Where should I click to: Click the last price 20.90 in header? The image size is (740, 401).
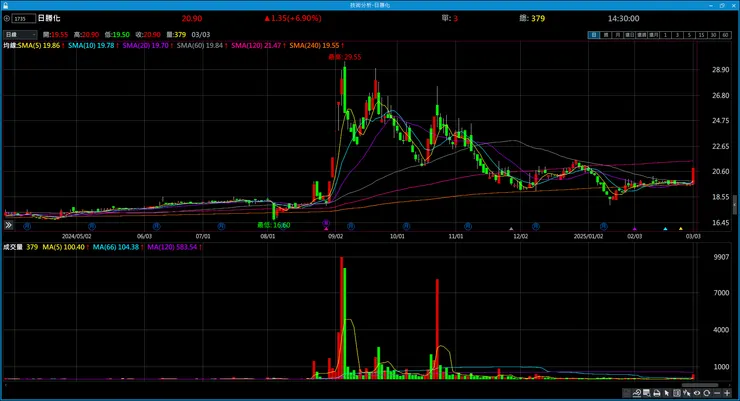pos(192,18)
